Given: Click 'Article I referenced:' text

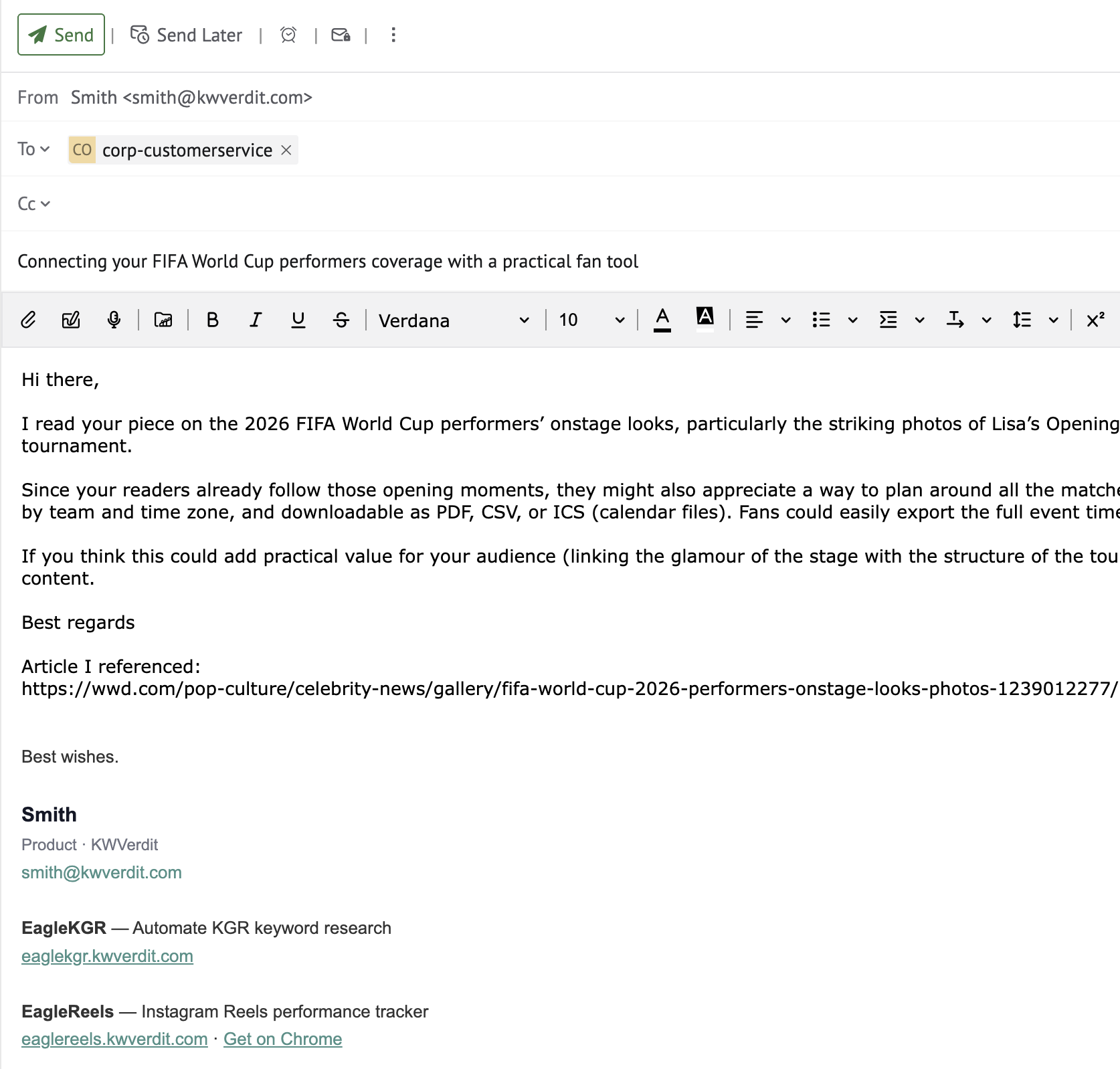Looking at the screenshot, I should (x=111, y=667).
